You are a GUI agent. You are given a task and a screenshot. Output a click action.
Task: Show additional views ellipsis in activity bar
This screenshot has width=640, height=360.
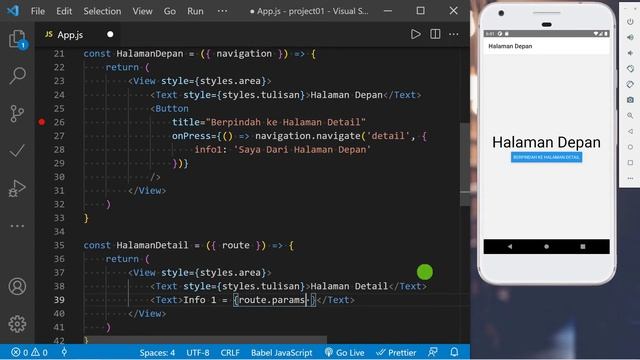click(x=17, y=226)
